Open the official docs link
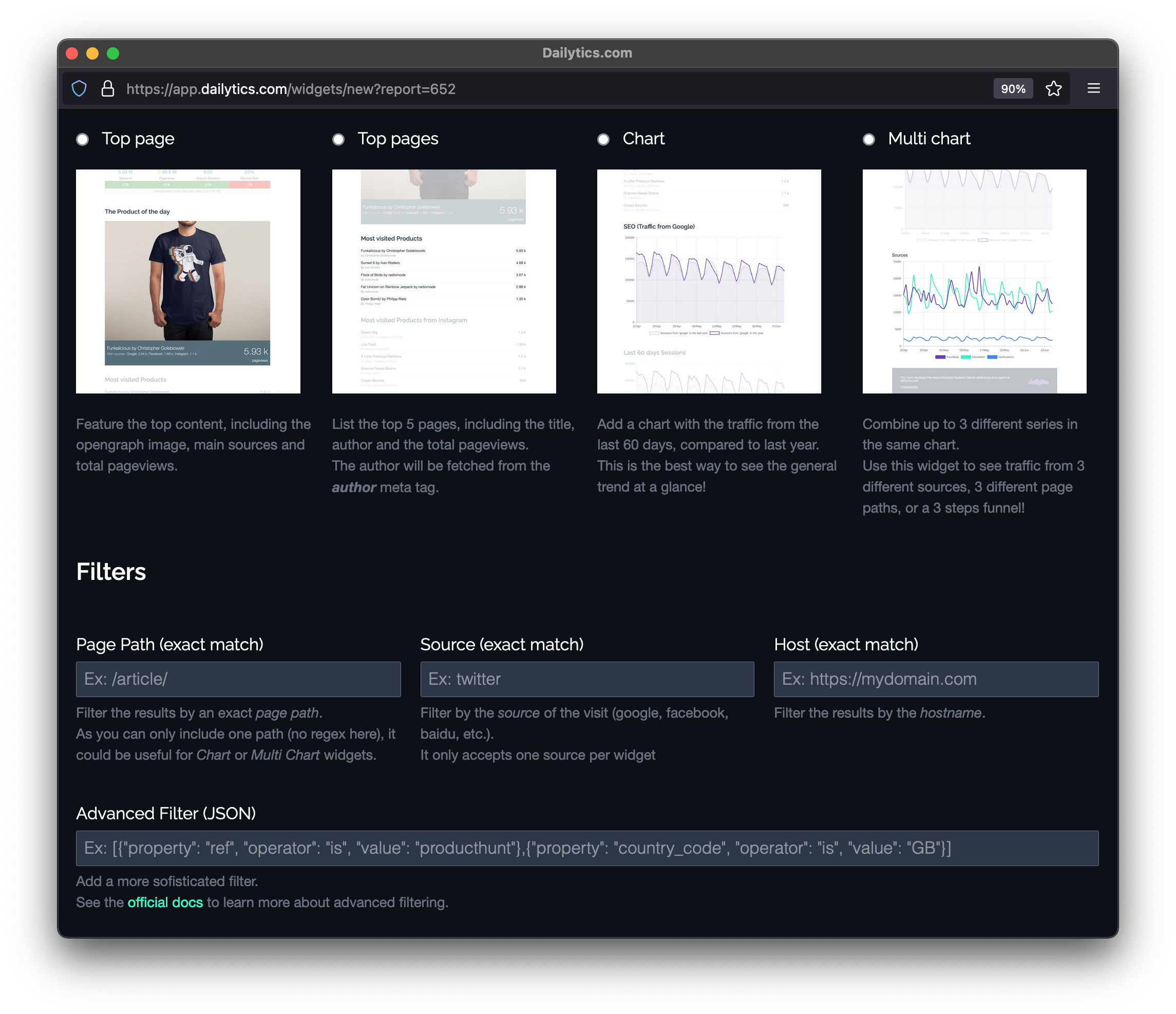This screenshot has width=1176, height=1014. click(165, 902)
